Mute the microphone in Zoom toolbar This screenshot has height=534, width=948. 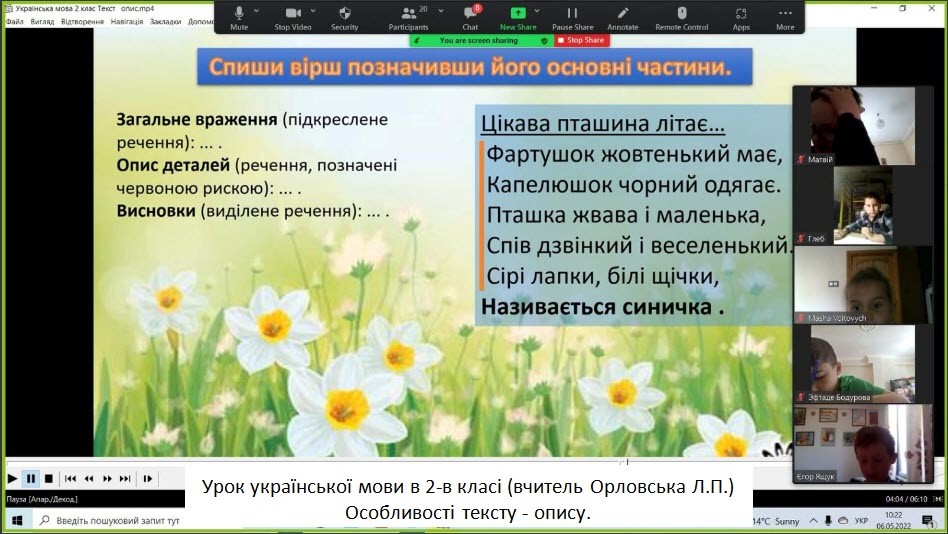click(x=239, y=16)
